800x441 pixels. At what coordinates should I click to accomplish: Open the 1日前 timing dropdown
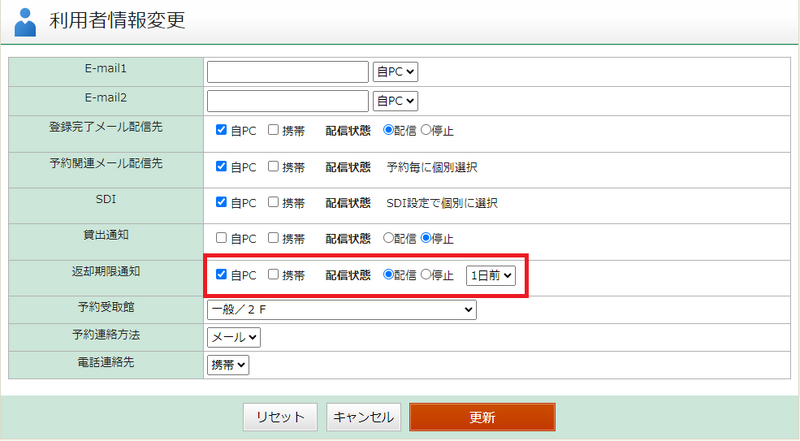(x=491, y=276)
